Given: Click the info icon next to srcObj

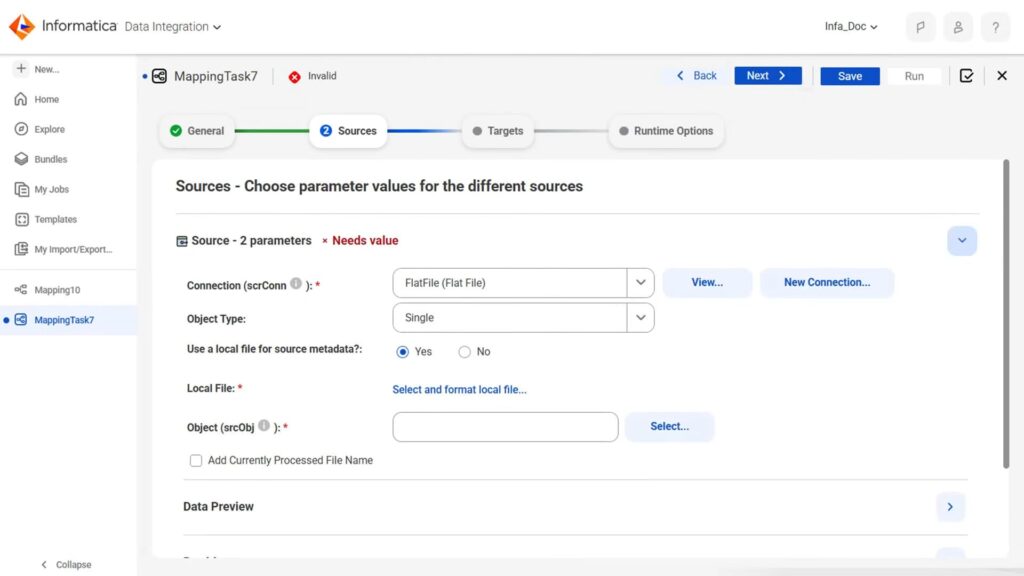Looking at the screenshot, I should [264, 425].
